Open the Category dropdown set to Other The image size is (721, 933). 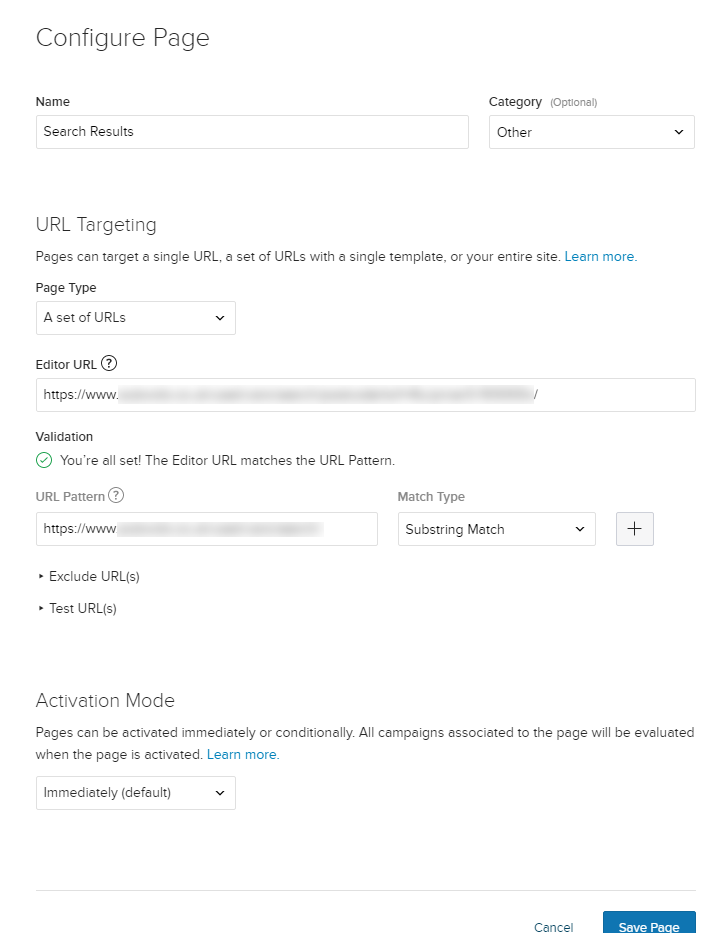click(591, 132)
